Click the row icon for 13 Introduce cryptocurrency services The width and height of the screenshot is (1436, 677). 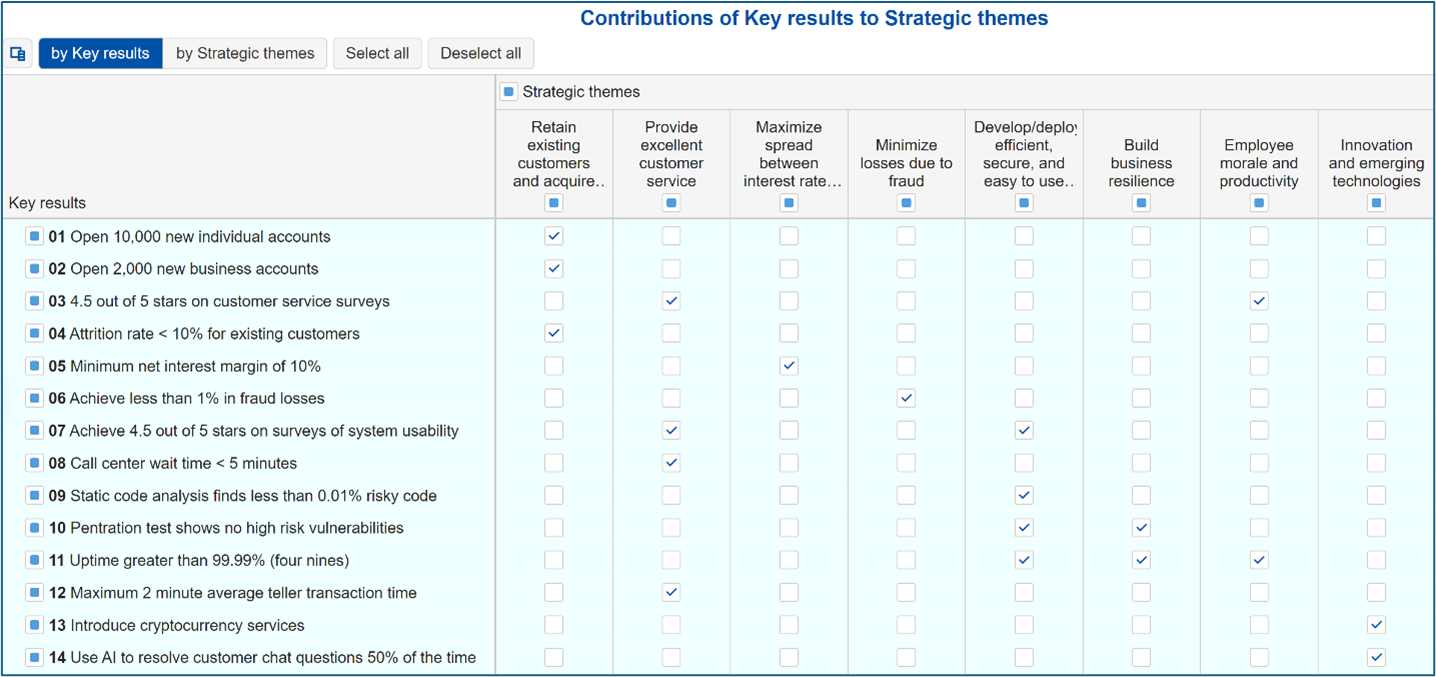pyautogui.click(x=33, y=624)
